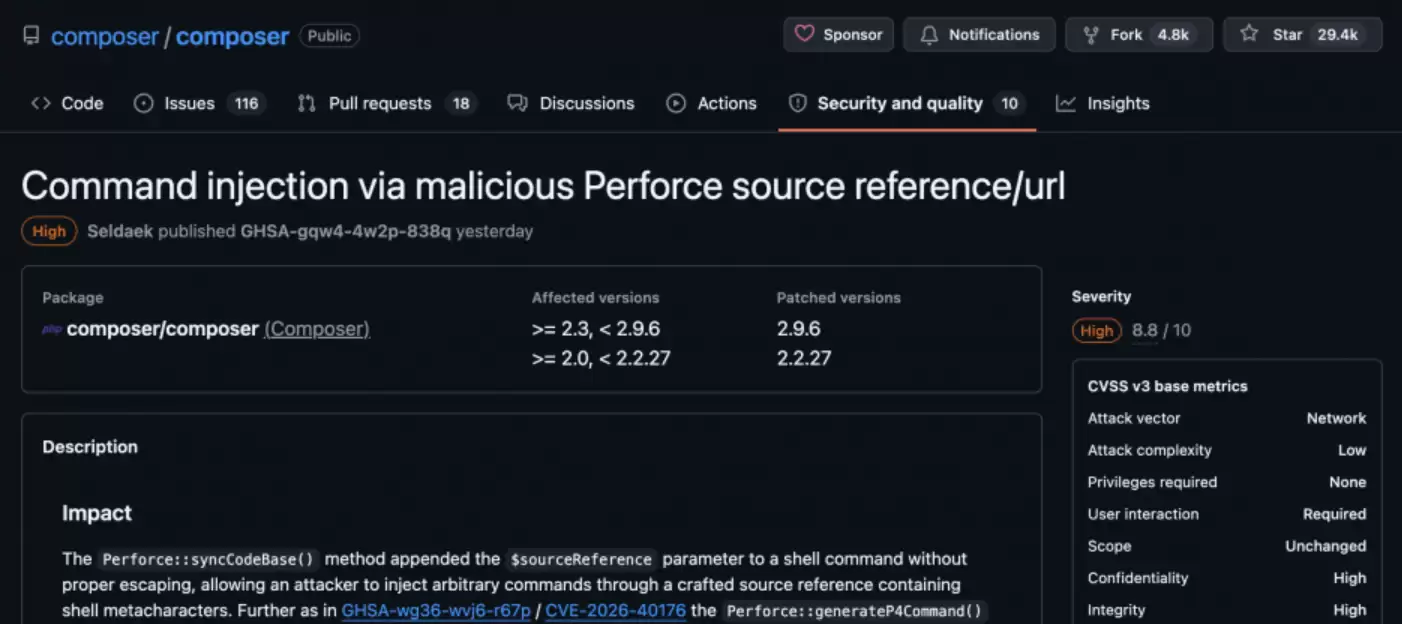Click the Confidentiality High value
Image resolution: width=1402 pixels, height=624 pixels.
click(1350, 578)
